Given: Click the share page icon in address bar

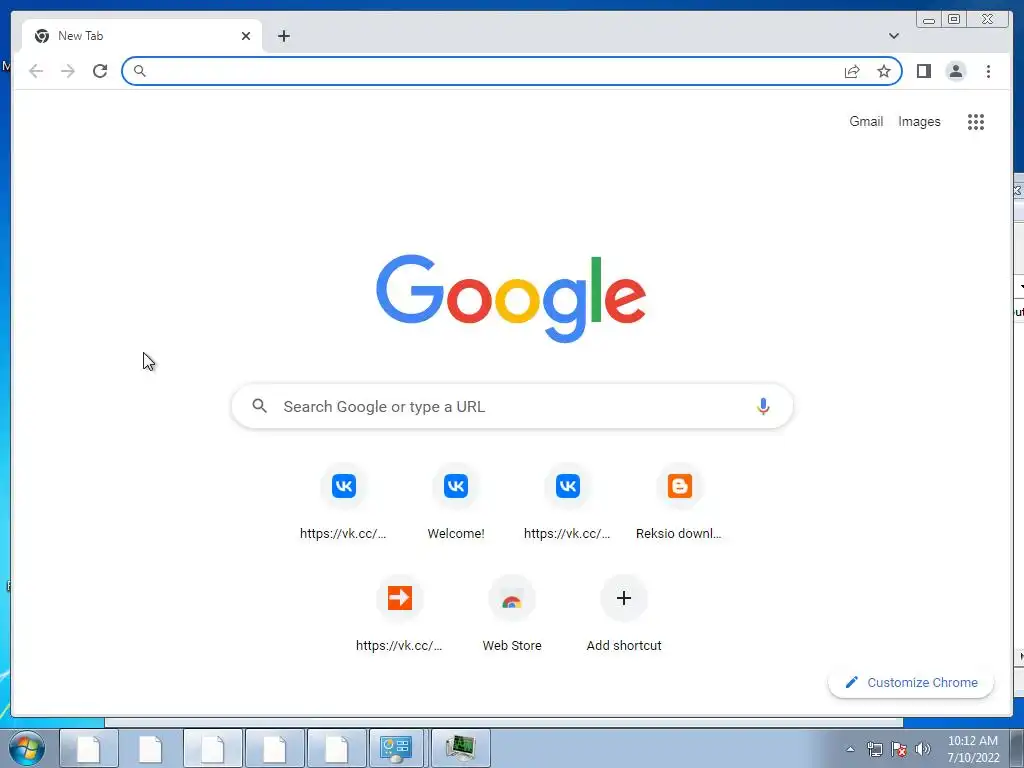Looking at the screenshot, I should point(852,71).
